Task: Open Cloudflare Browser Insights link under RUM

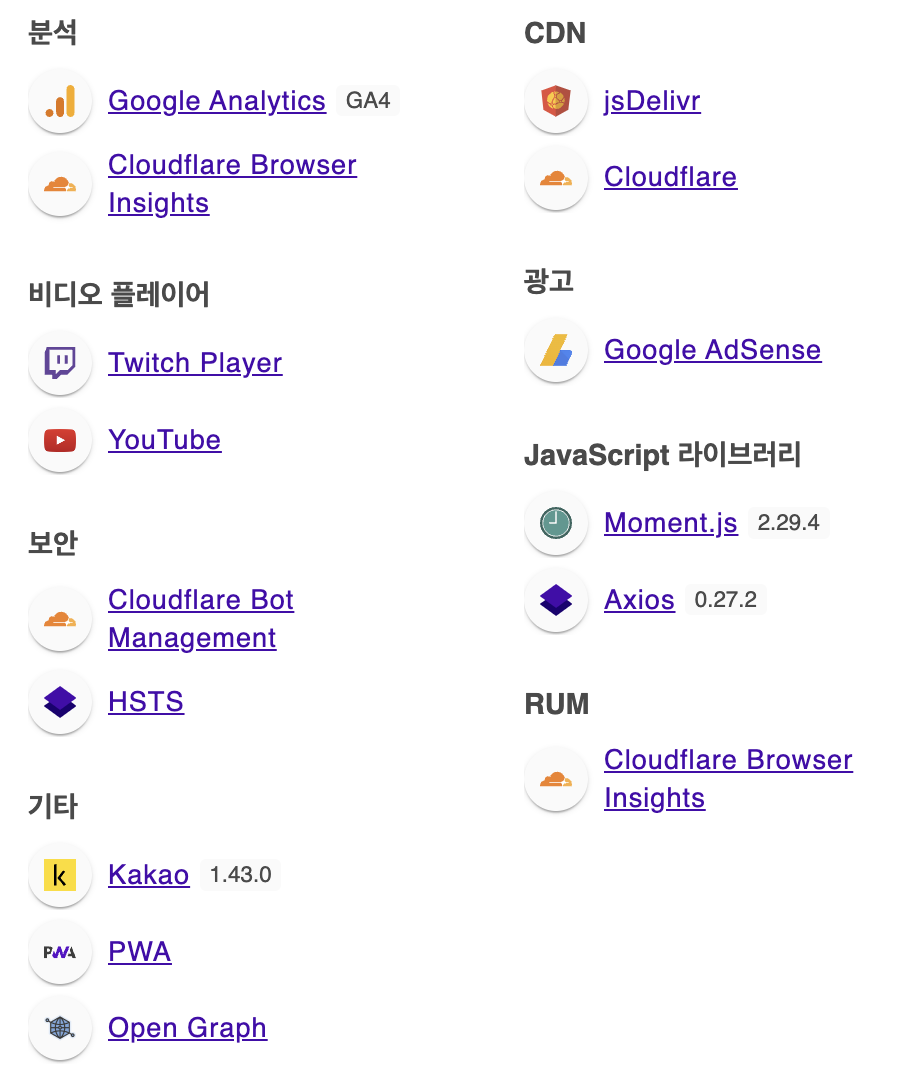Action: [x=728, y=779]
